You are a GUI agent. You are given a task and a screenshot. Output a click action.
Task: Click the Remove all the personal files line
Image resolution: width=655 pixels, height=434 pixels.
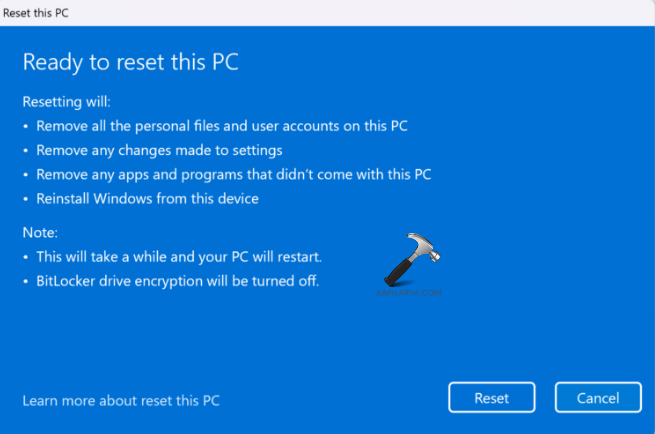[x=222, y=126]
